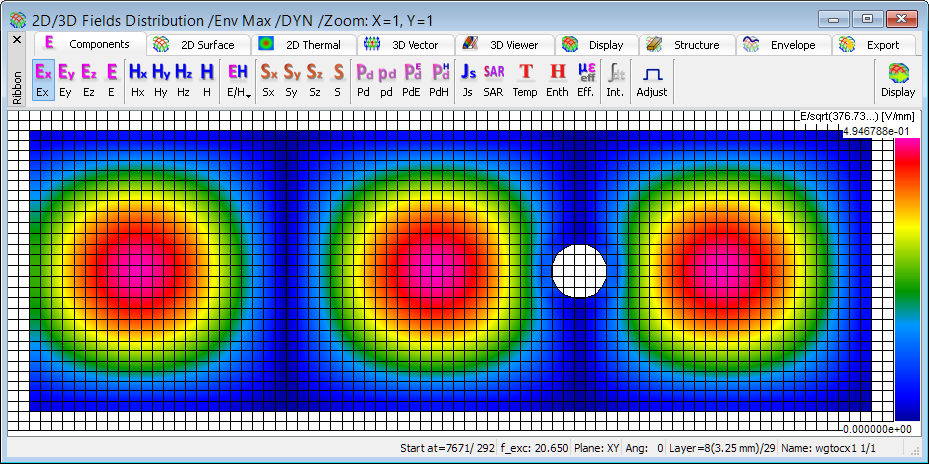Select the Enth enthalpy display

click(x=557, y=80)
